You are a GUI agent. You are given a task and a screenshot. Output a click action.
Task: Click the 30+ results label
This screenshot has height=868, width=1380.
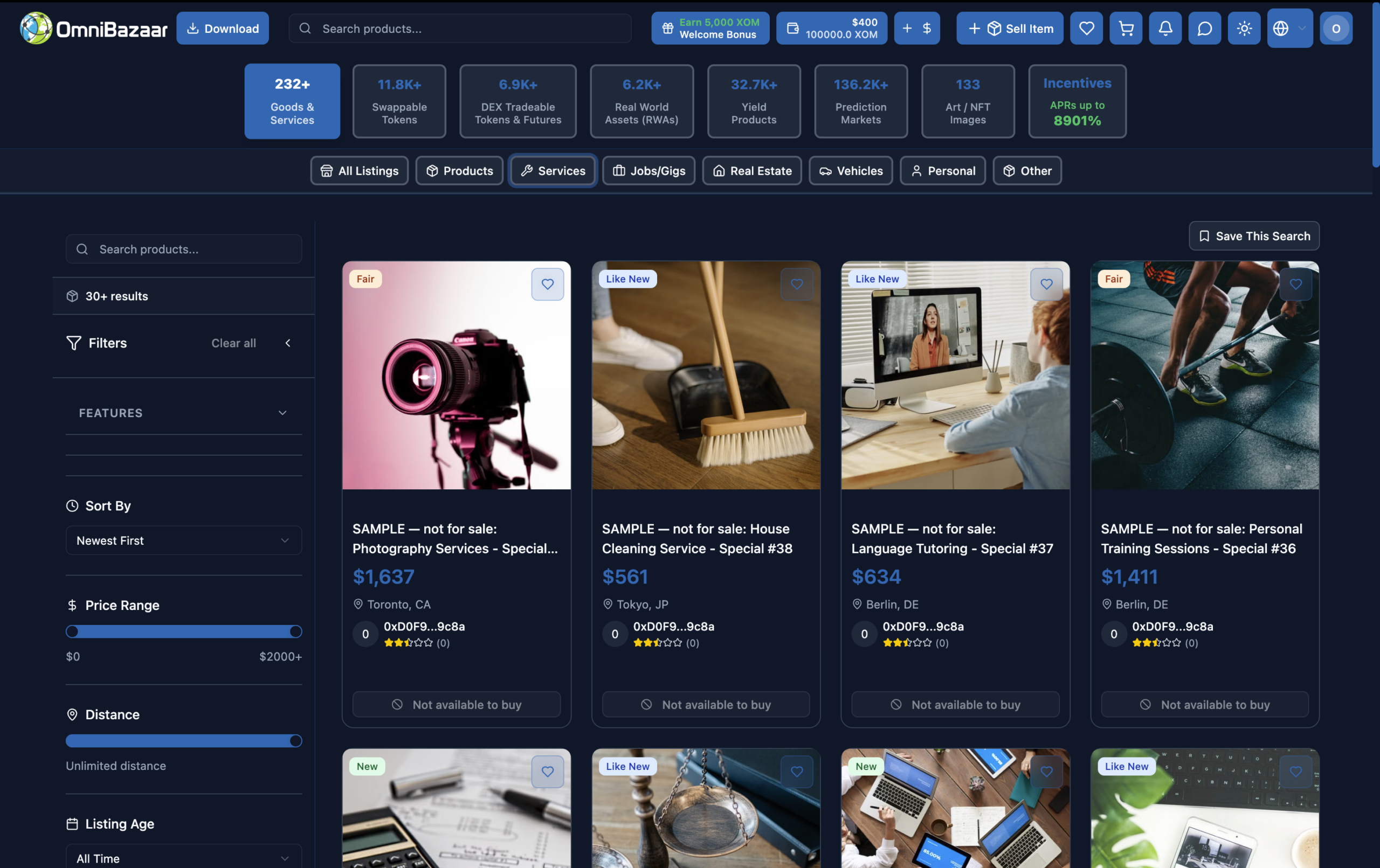point(116,296)
